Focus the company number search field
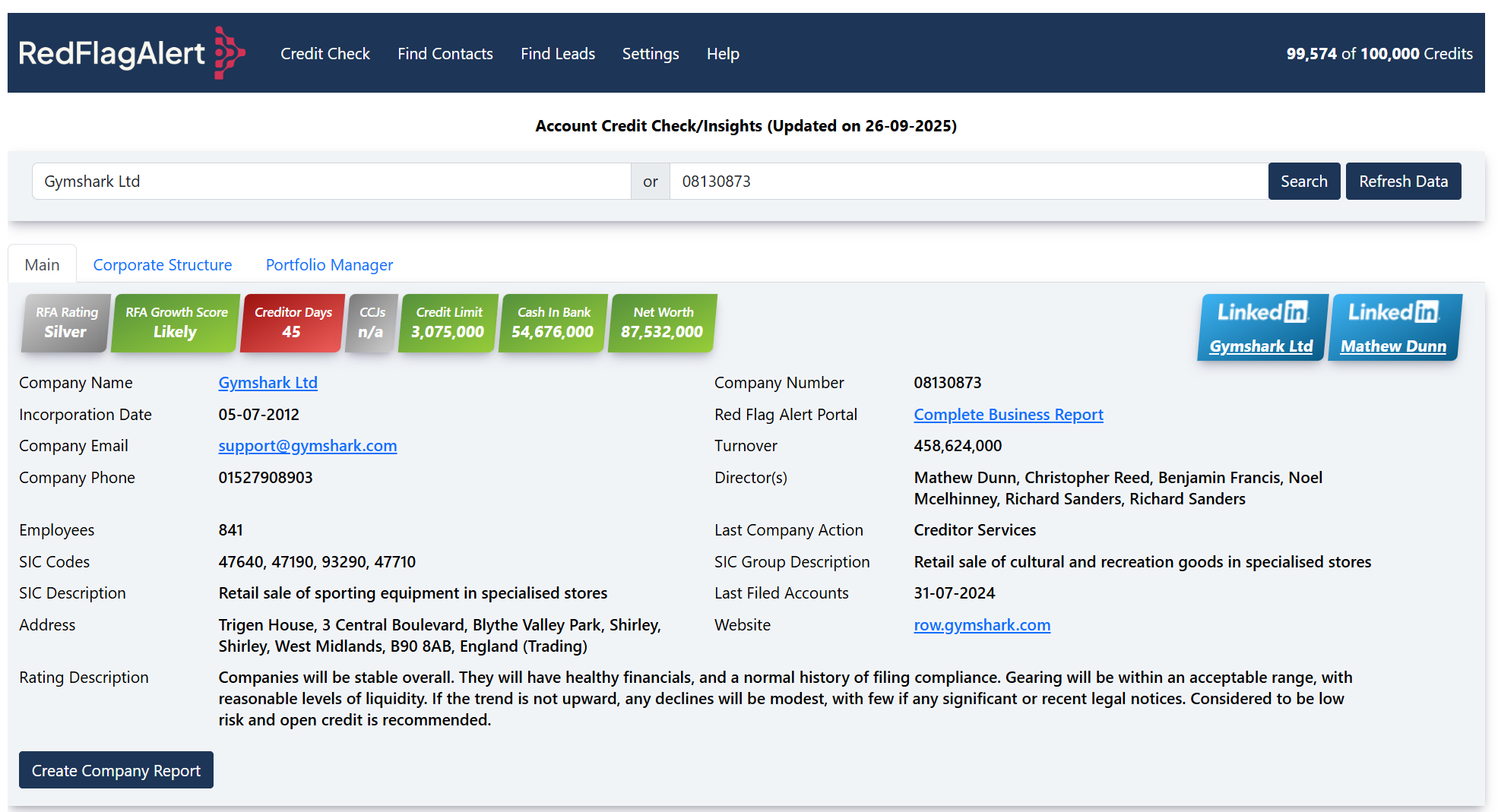Image resolution: width=1498 pixels, height=812 pixels. 969,182
